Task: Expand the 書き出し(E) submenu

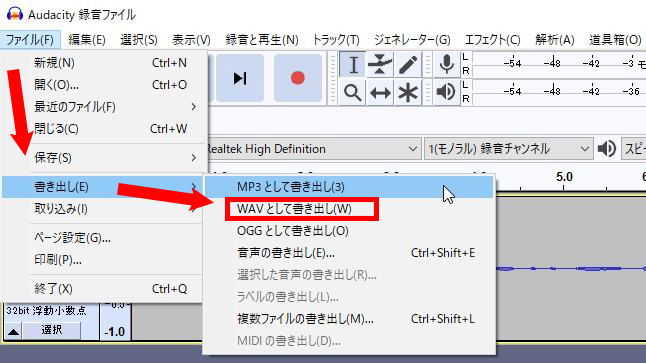Action: pos(102,187)
